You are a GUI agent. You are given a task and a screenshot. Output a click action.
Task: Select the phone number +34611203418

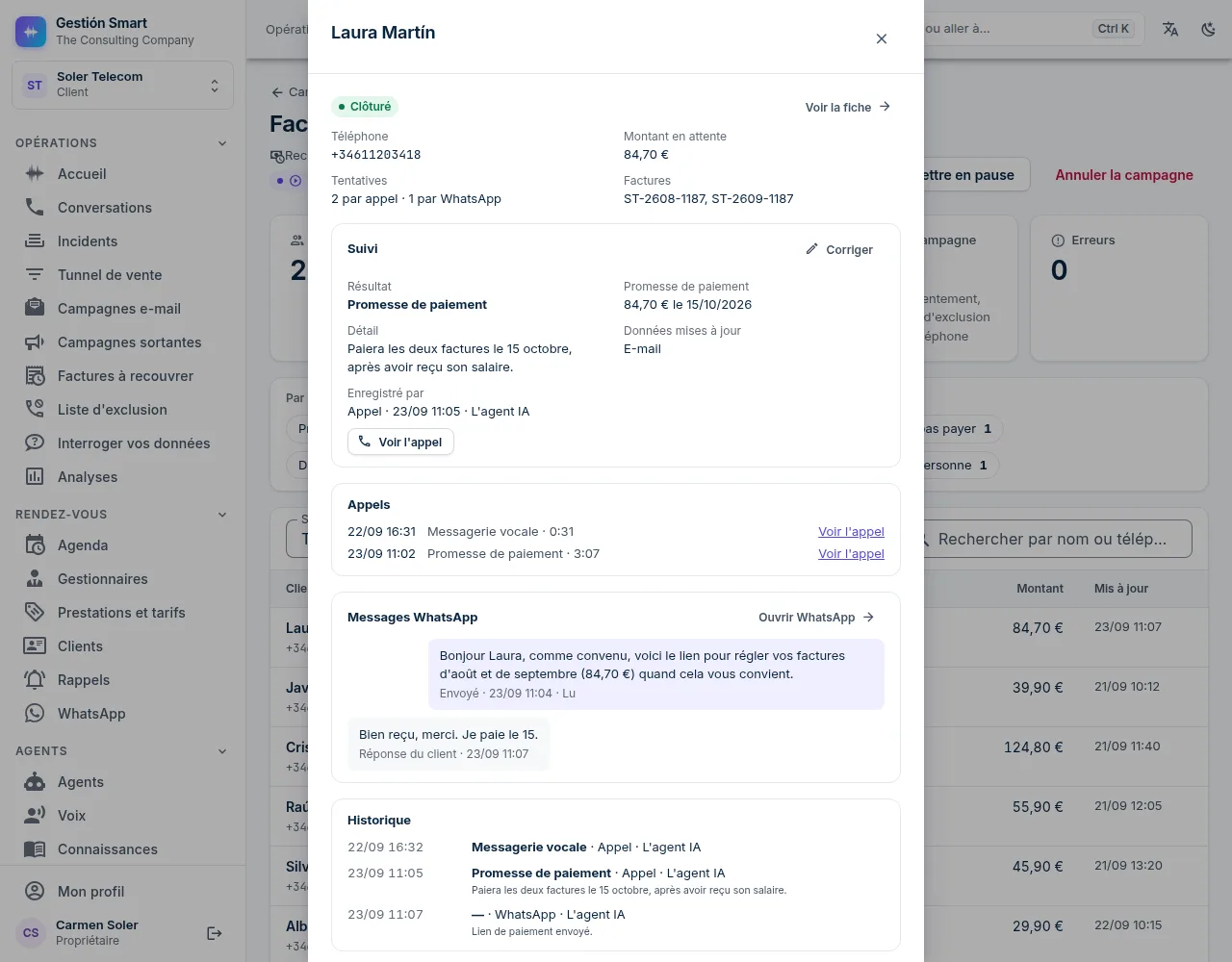pos(376,155)
